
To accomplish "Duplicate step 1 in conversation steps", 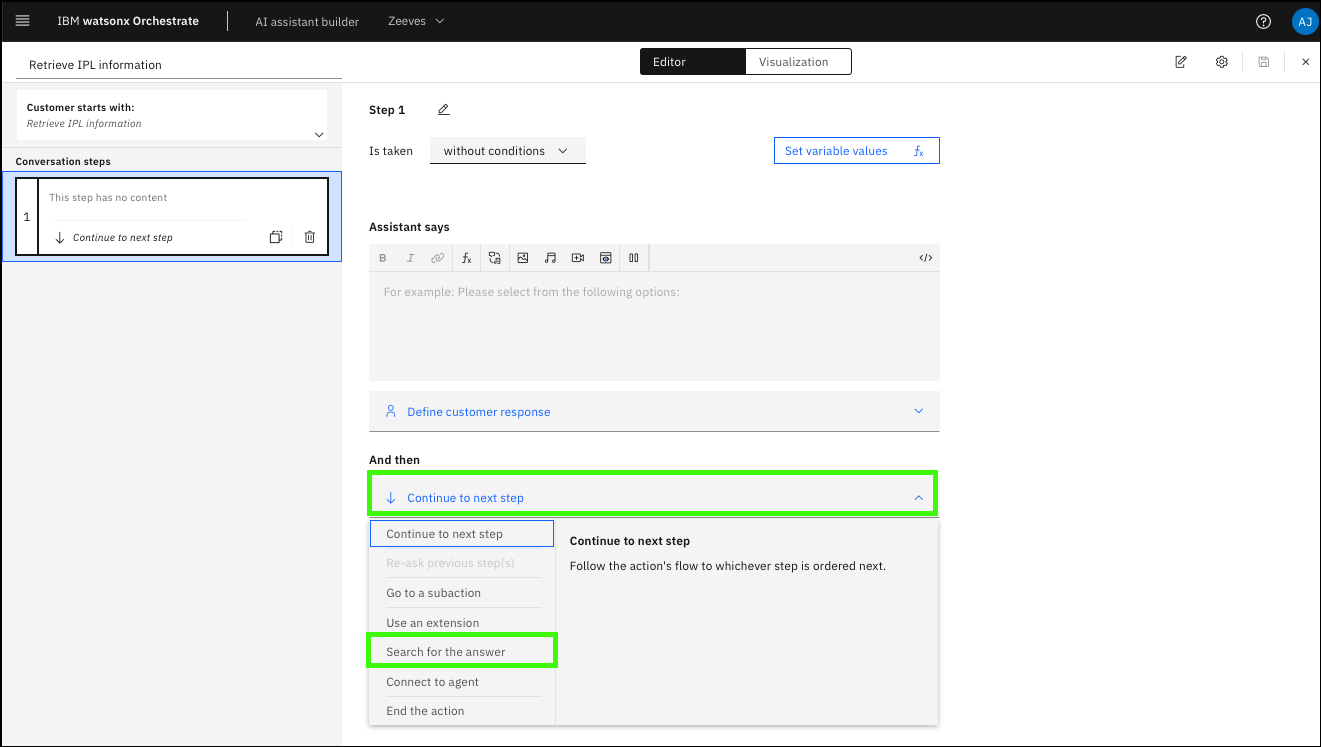I will 276,237.
